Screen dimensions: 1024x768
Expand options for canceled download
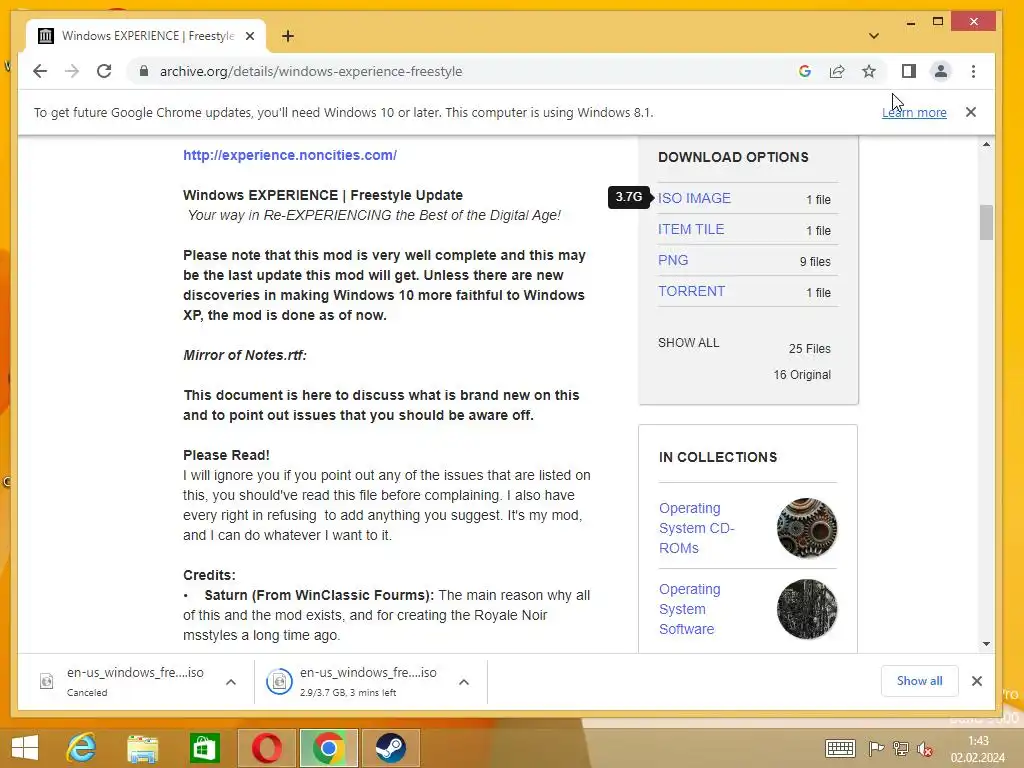pyautogui.click(x=231, y=682)
